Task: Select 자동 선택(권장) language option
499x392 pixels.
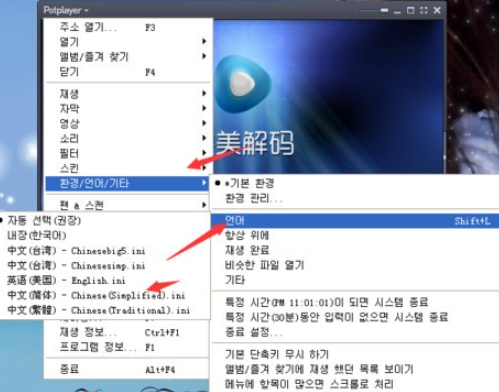Action: point(105,220)
